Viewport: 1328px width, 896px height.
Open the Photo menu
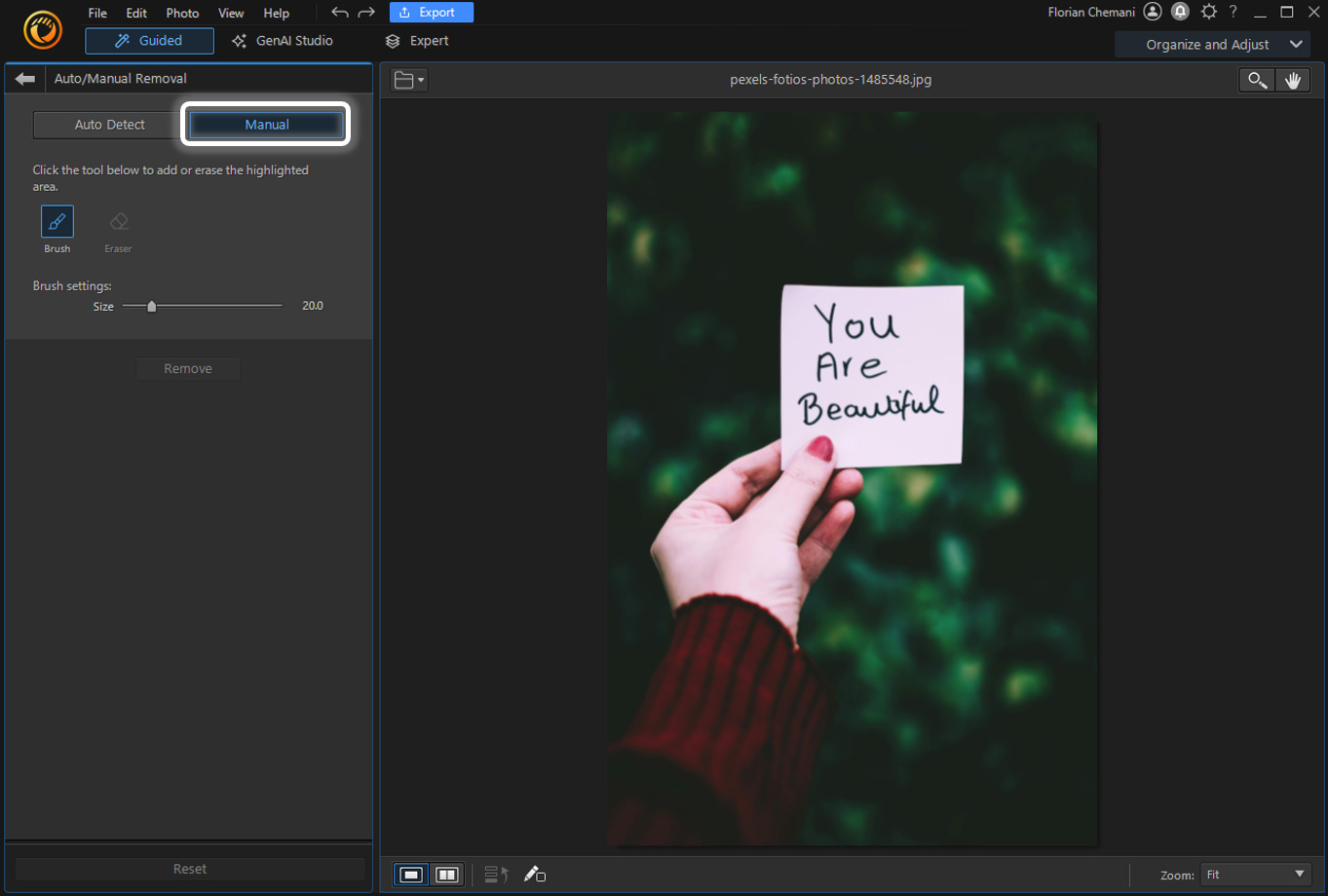pyautogui.click(x=182, y=13)
